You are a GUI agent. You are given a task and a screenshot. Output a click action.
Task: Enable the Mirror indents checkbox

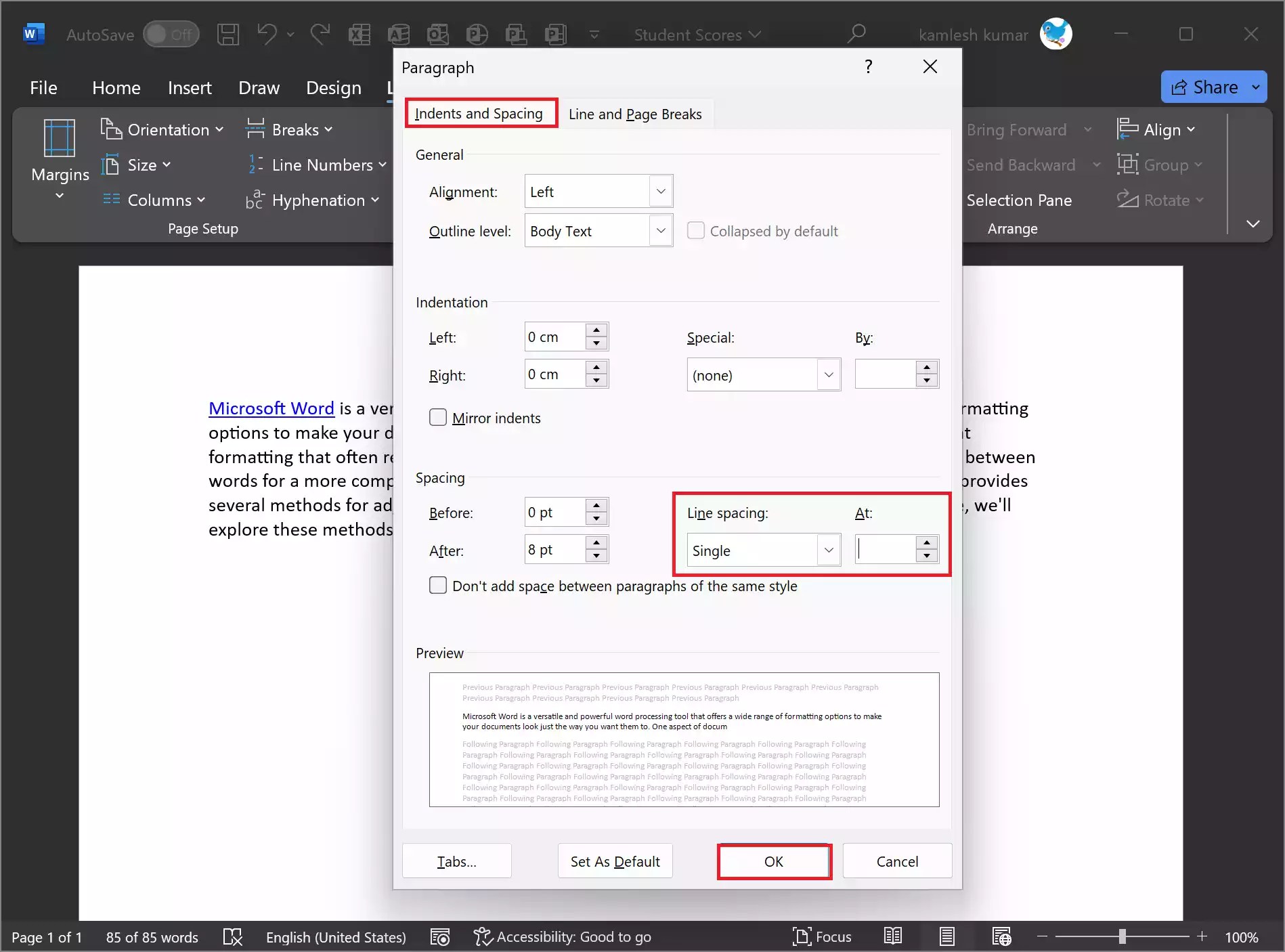pyautogui.click(x=437, y=417)
